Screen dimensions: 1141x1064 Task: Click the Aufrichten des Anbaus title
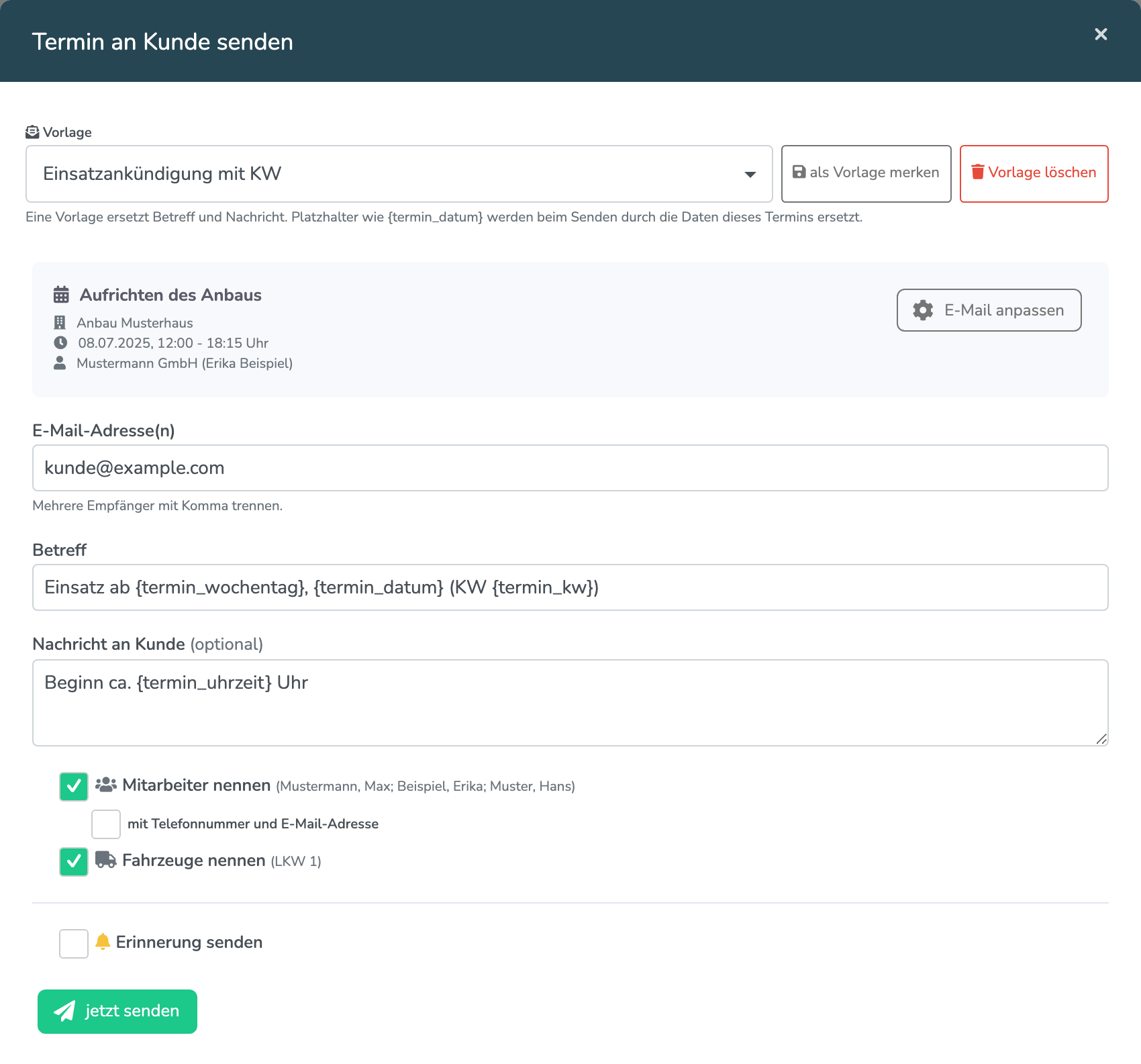170,295
